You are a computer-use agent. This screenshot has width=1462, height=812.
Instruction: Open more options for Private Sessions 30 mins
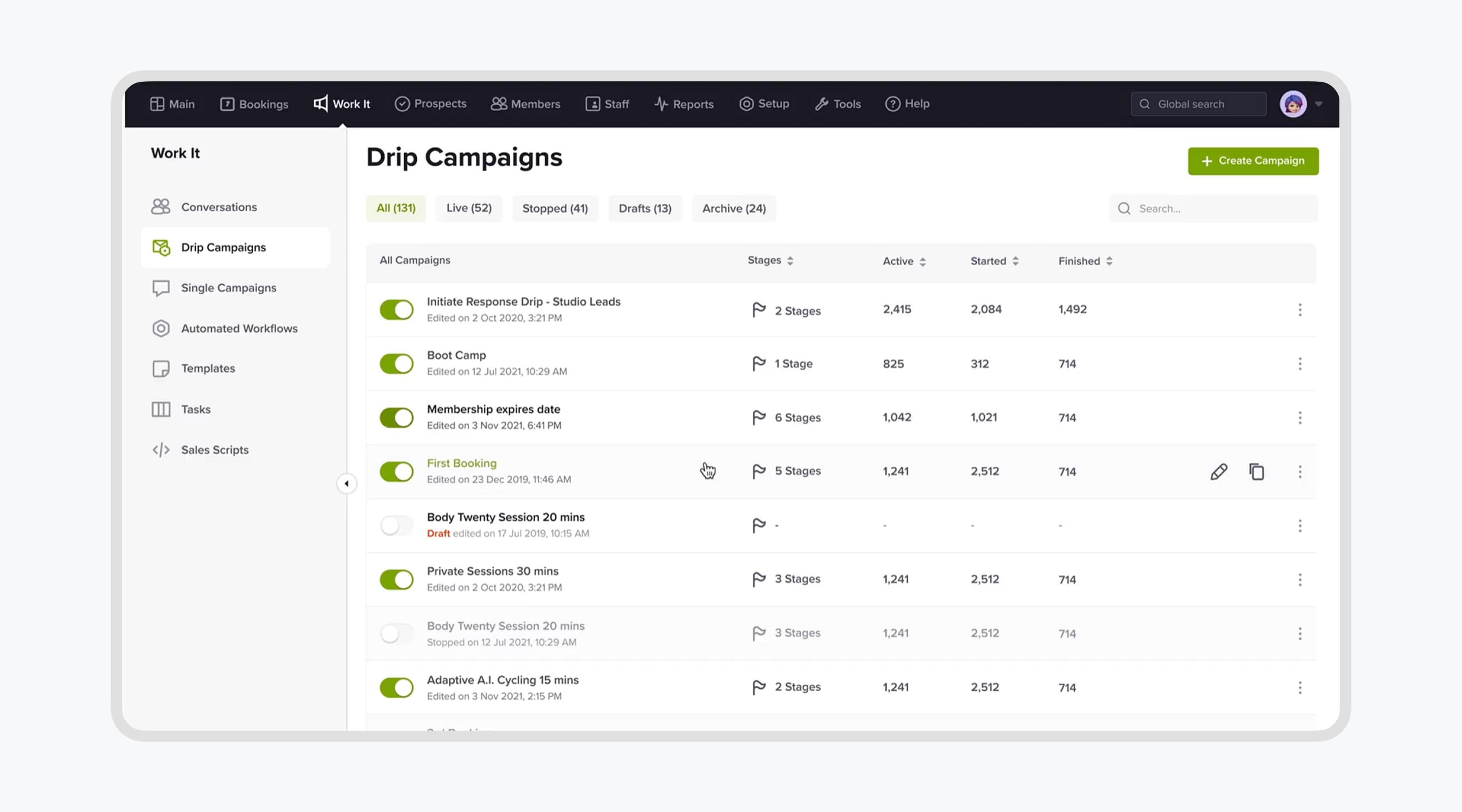1300,580
